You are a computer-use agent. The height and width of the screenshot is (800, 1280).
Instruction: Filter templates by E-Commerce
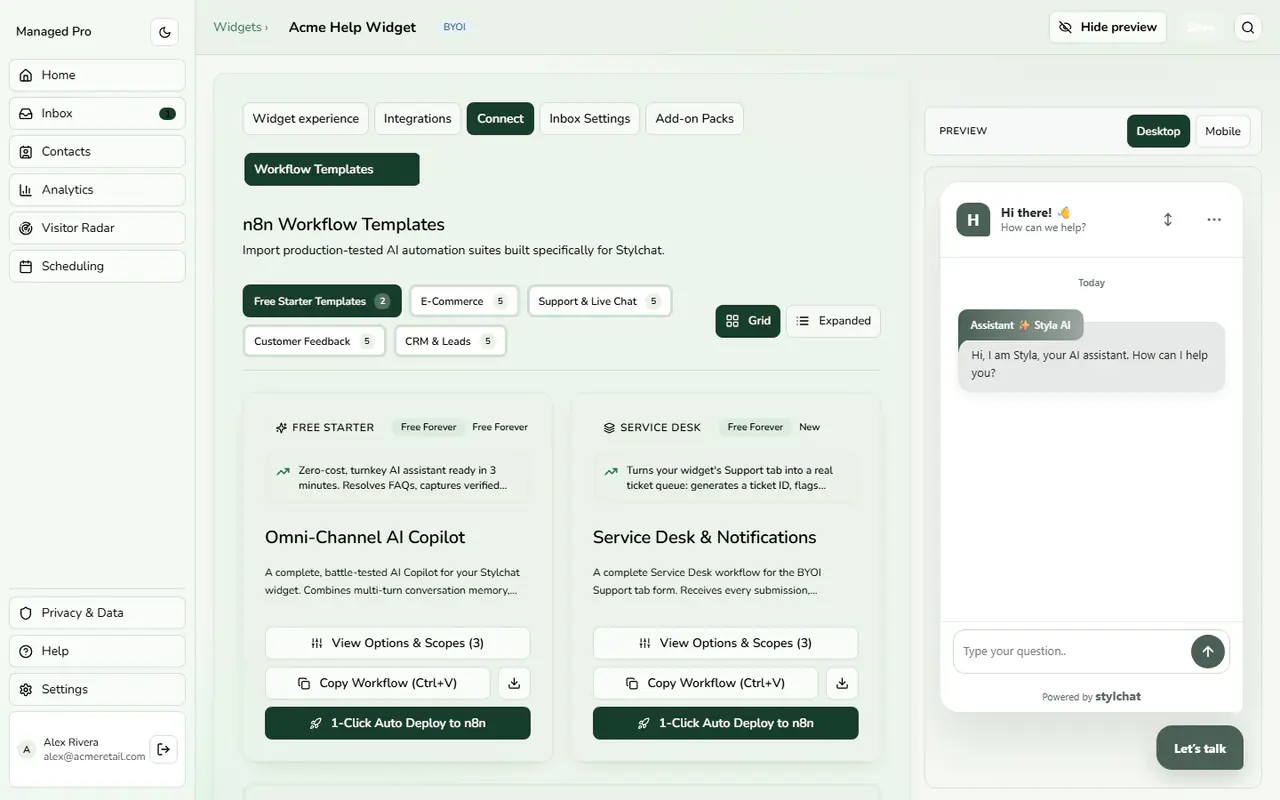464,301
